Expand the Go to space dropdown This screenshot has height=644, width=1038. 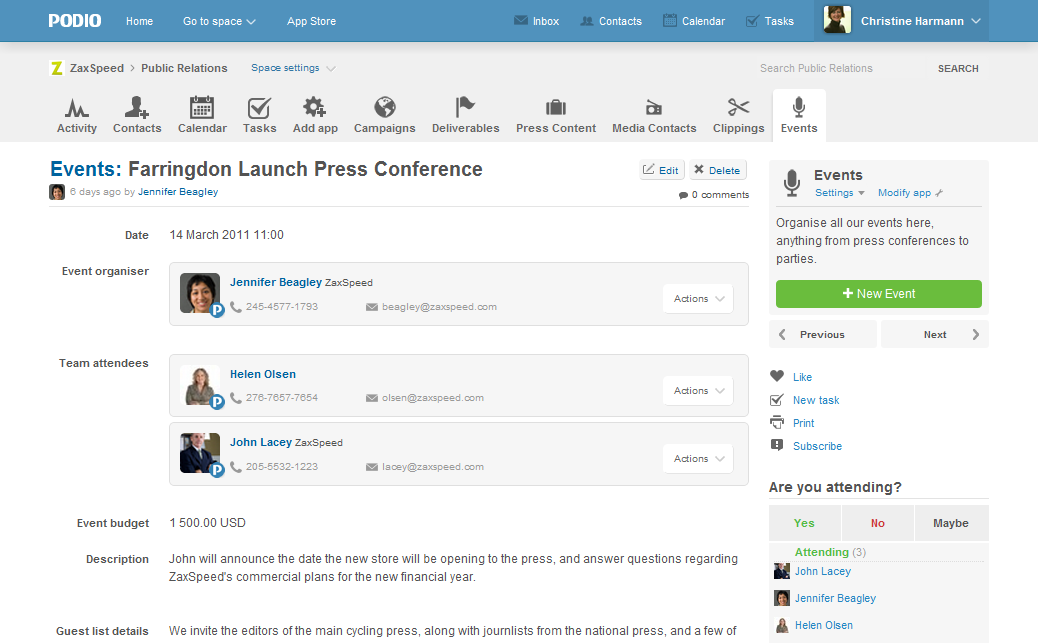point(219,21)
